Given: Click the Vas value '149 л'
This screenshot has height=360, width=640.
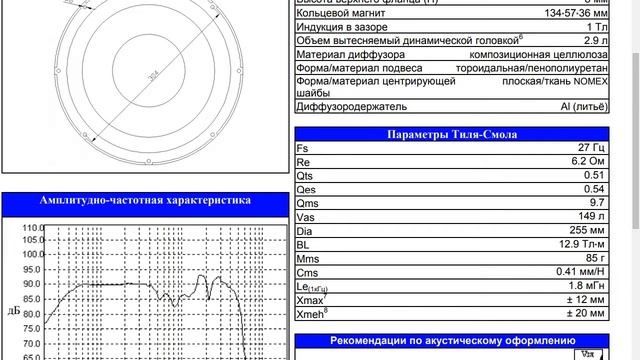Looking at the screenshot, I should coord(591,216).
